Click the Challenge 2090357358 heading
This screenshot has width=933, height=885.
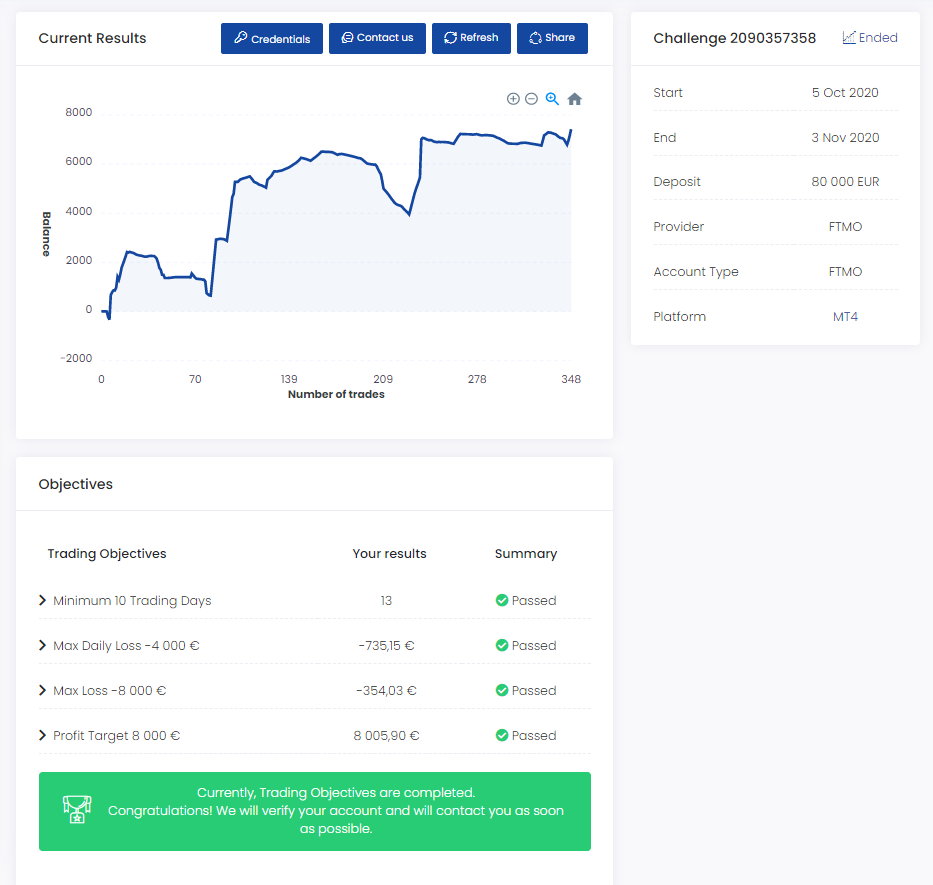coord(734,38)
